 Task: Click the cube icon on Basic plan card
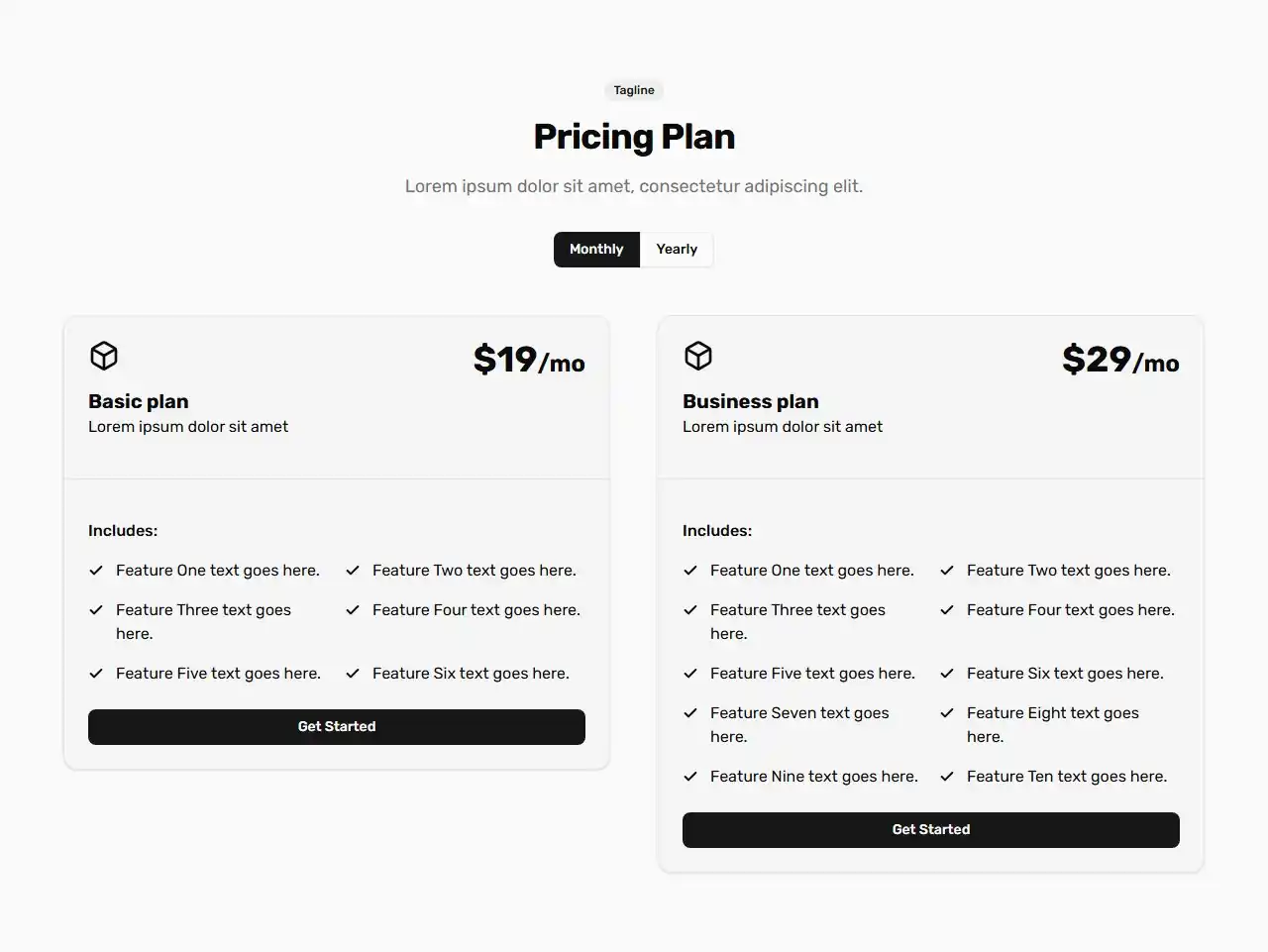pyautogui.click(x=103, y=355)
